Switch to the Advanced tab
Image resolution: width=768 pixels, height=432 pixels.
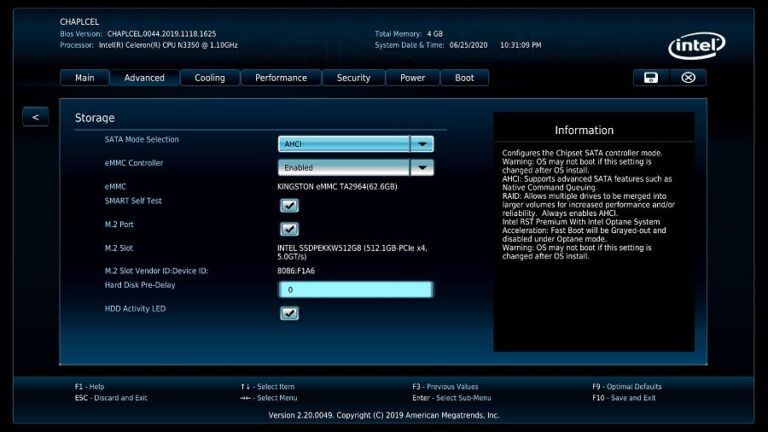pos(144,78)
